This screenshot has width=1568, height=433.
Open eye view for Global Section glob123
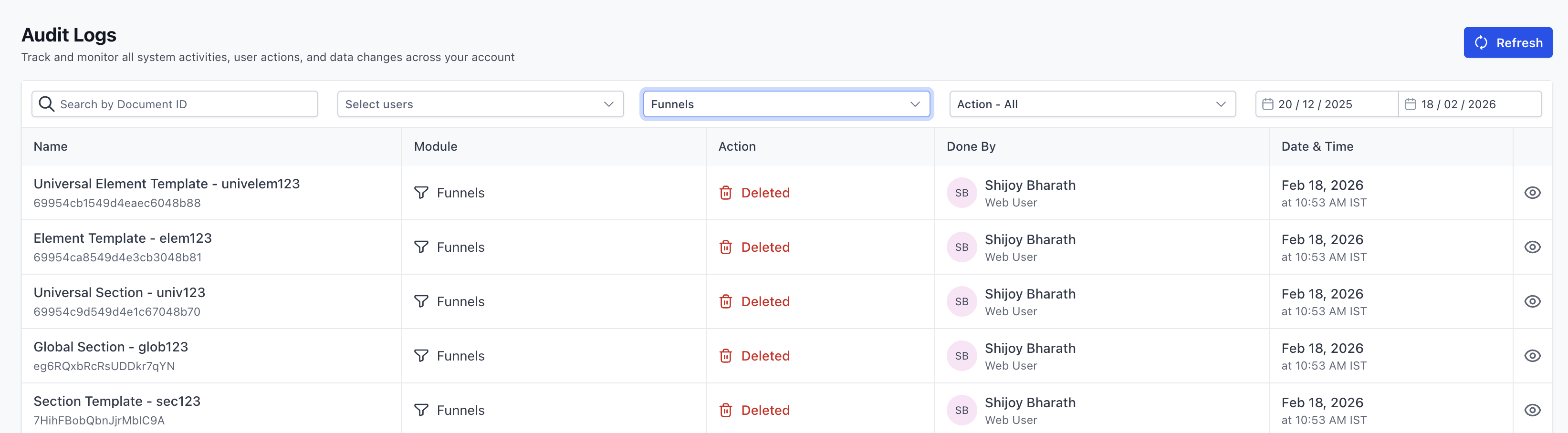coord(1532,356)
